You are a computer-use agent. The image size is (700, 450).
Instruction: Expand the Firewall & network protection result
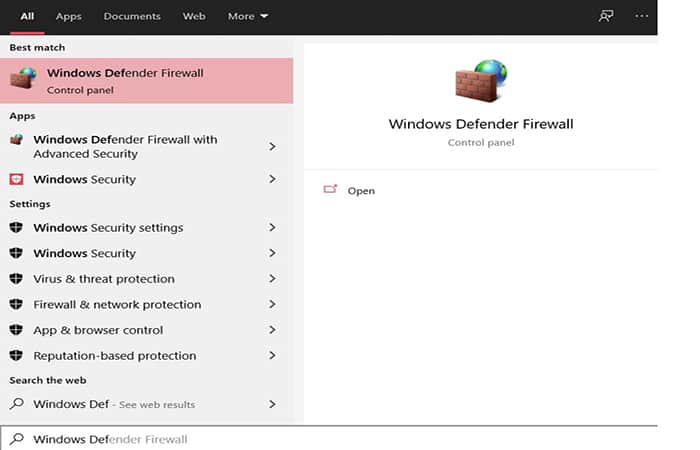click(272, 305)
